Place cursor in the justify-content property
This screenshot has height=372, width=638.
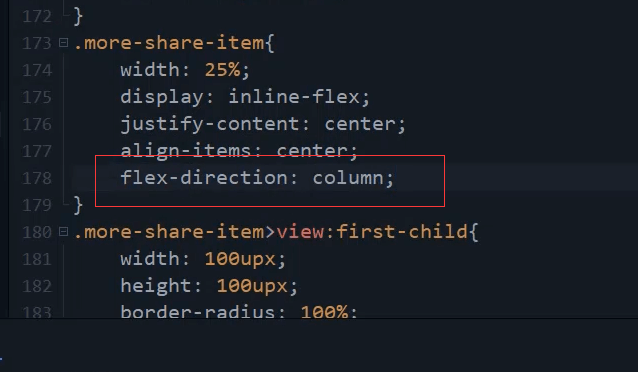[x=210, y=124]
